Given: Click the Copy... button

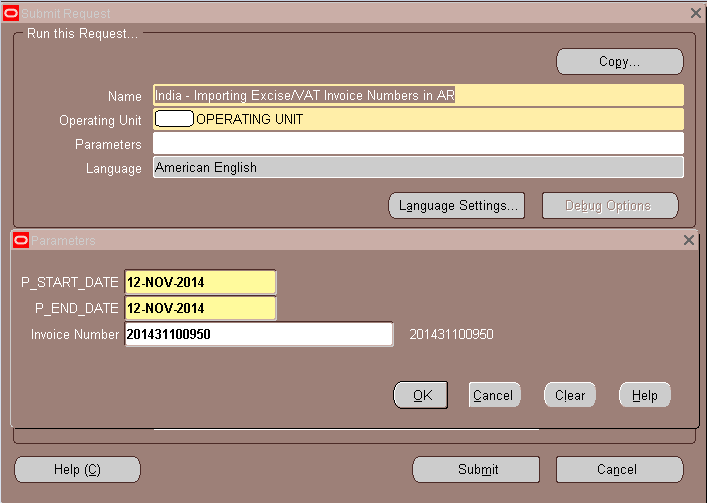Looking at the screenshot, I should coord(620,62).
